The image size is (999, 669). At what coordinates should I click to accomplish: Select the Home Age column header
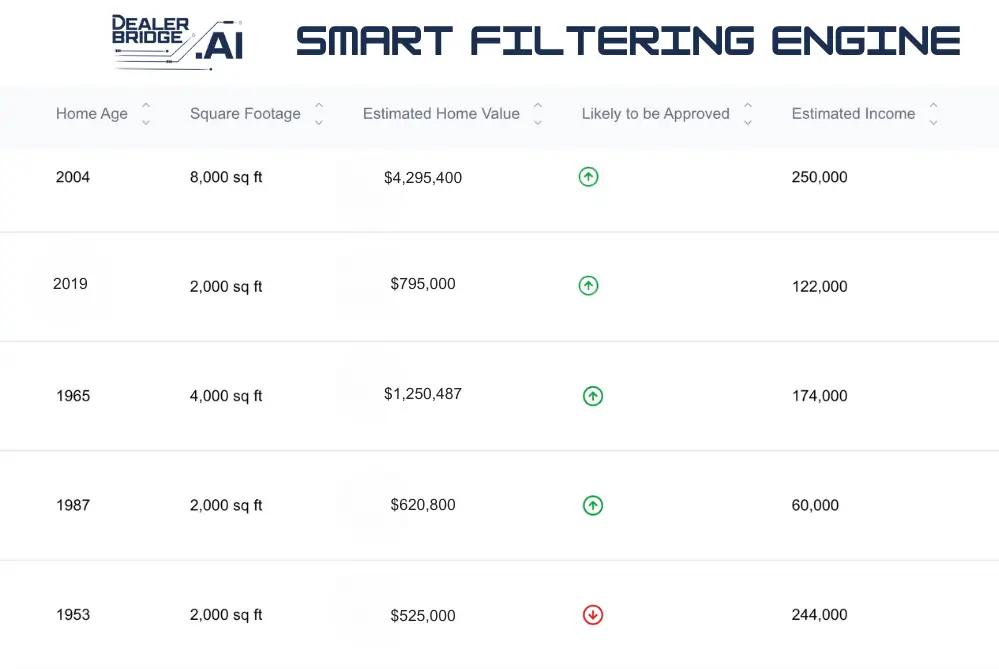(x=92, y=113)
